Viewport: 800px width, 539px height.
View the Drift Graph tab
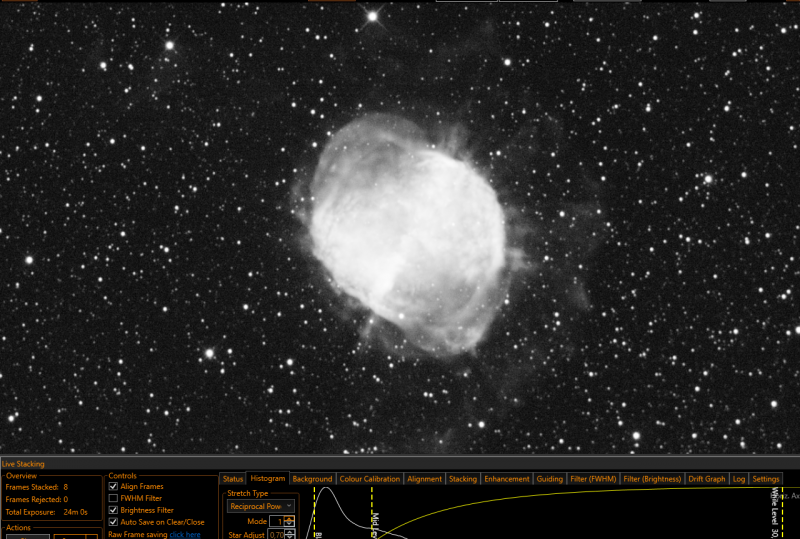pos(707,479)
